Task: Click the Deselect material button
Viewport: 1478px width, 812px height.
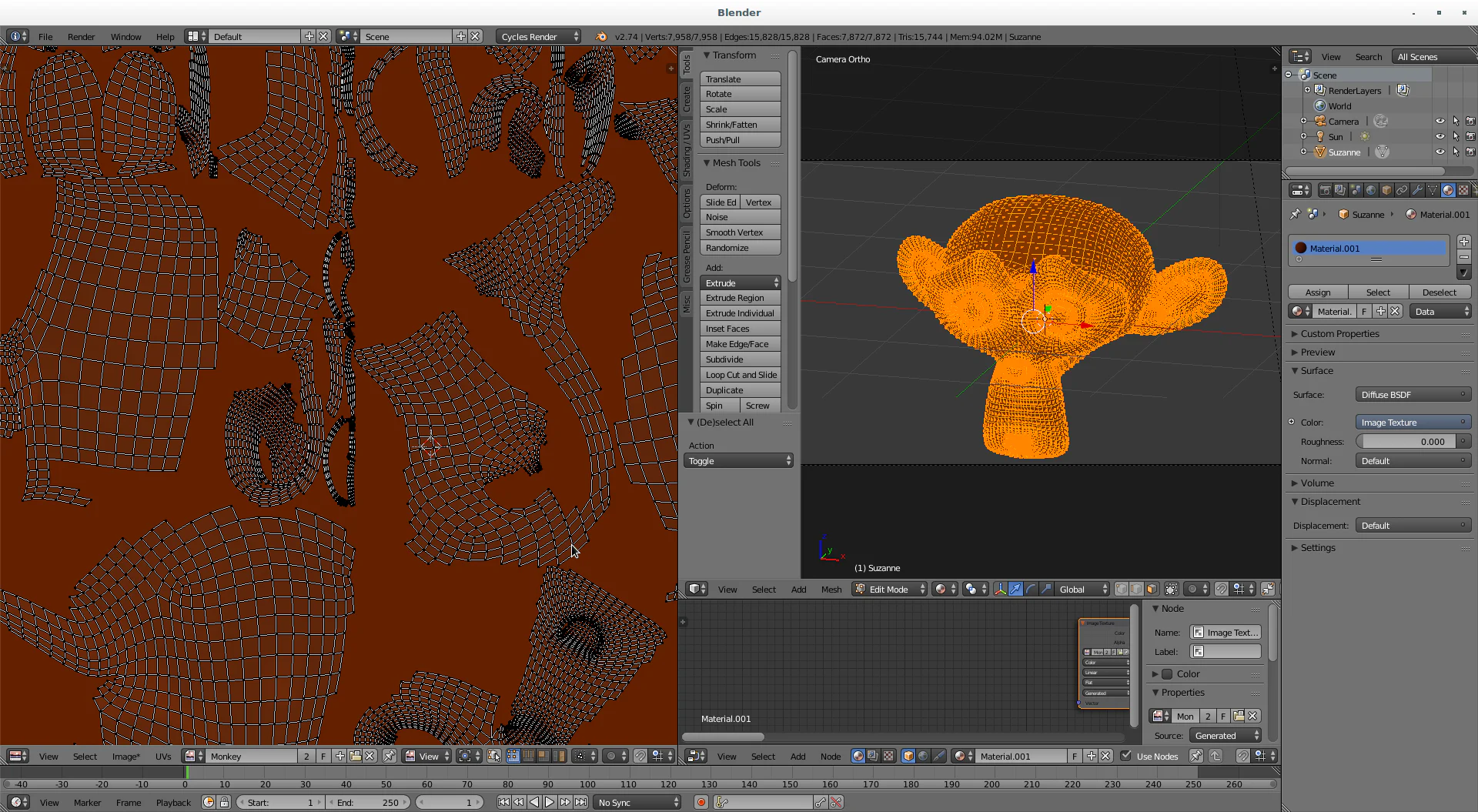Action: click(1440, 292)
